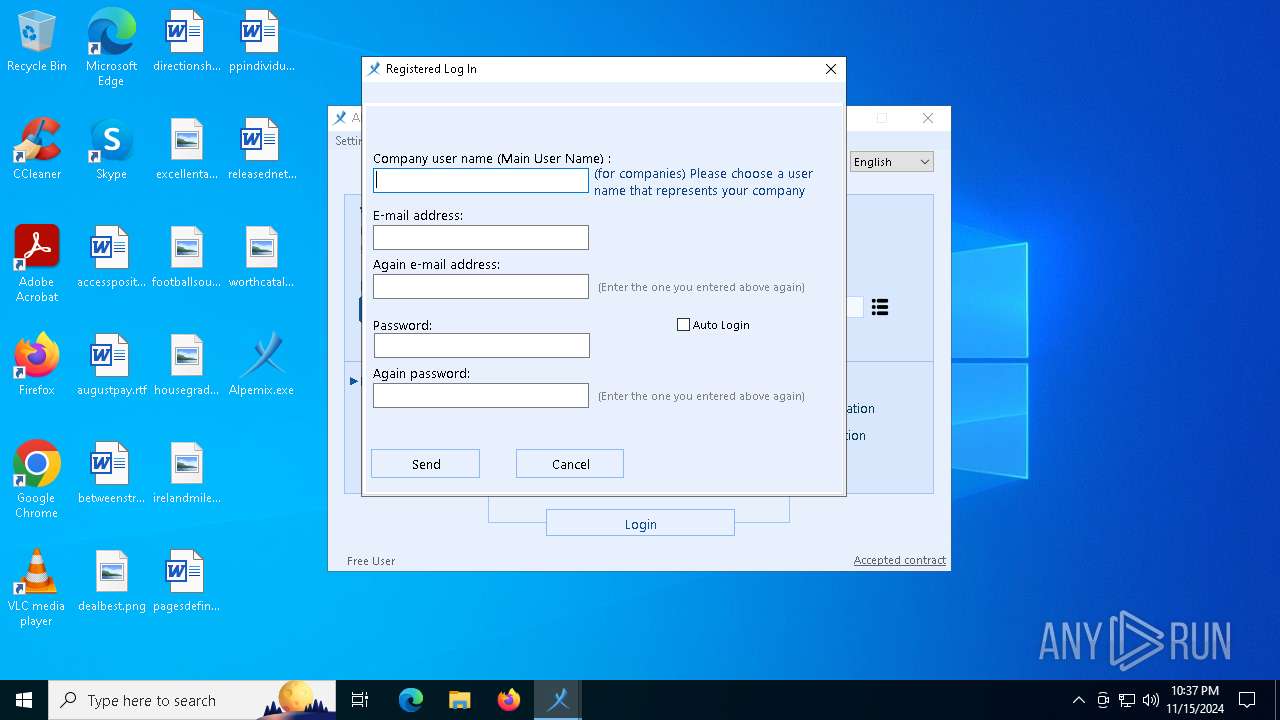The image size is (1280, 720).
Task: Open Skype desktop shortcut
Action: click(x=111, y=149)
